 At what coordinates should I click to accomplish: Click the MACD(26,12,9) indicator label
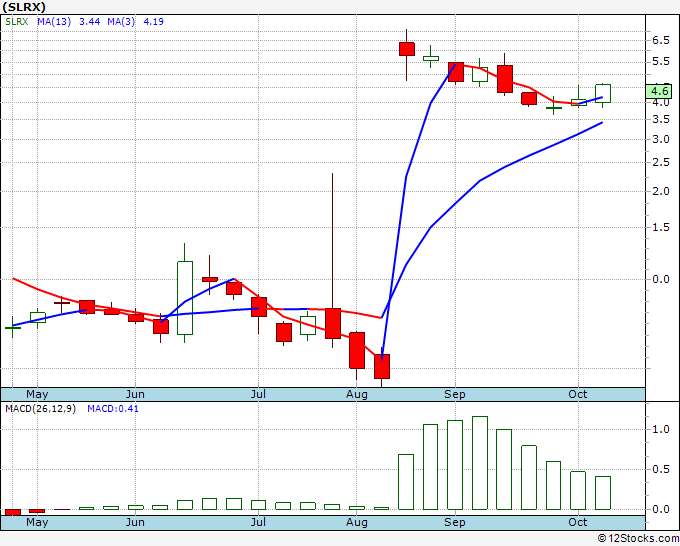click(x=40, y=409)
